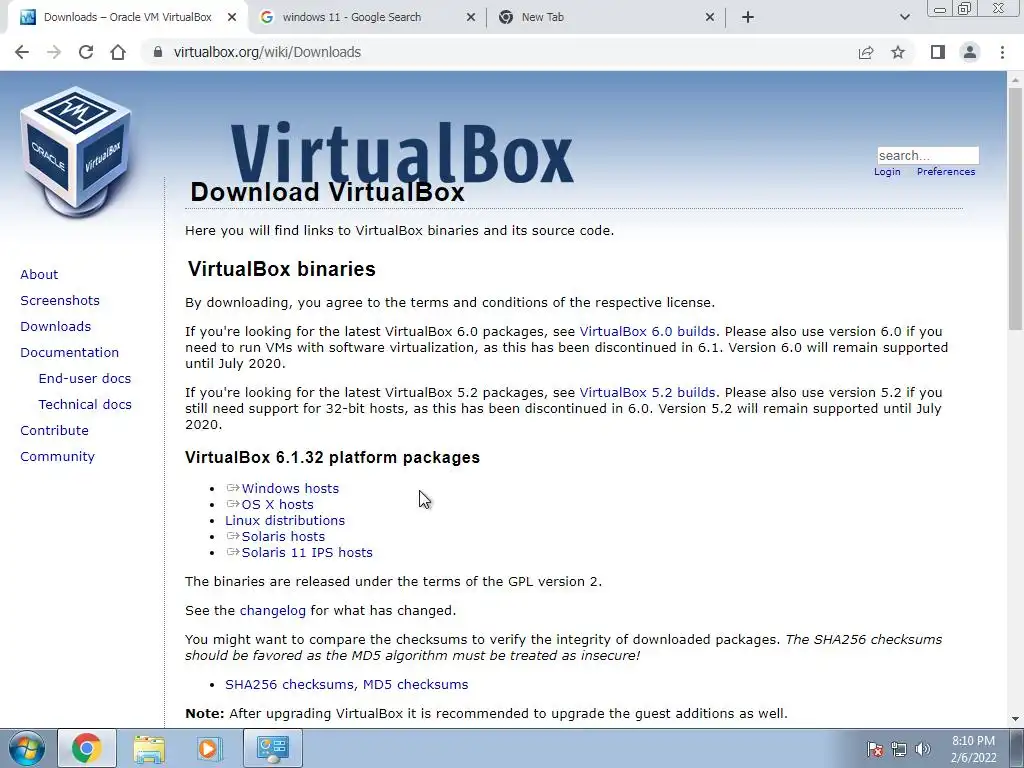
Task: Click the Download VirtualBox heading
Action: [x=327, y=192]
